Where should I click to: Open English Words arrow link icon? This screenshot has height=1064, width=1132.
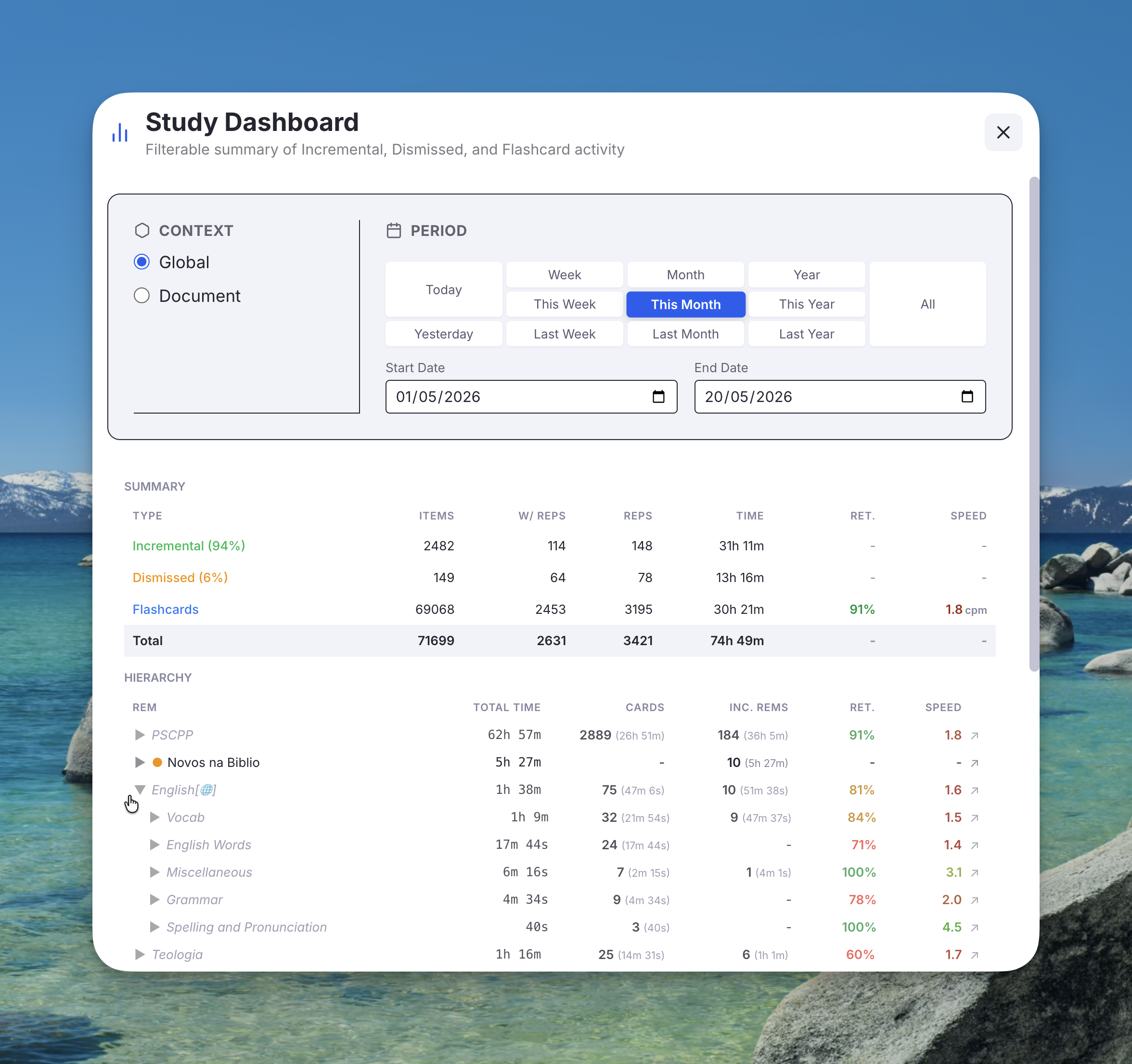tap(974, 845)
